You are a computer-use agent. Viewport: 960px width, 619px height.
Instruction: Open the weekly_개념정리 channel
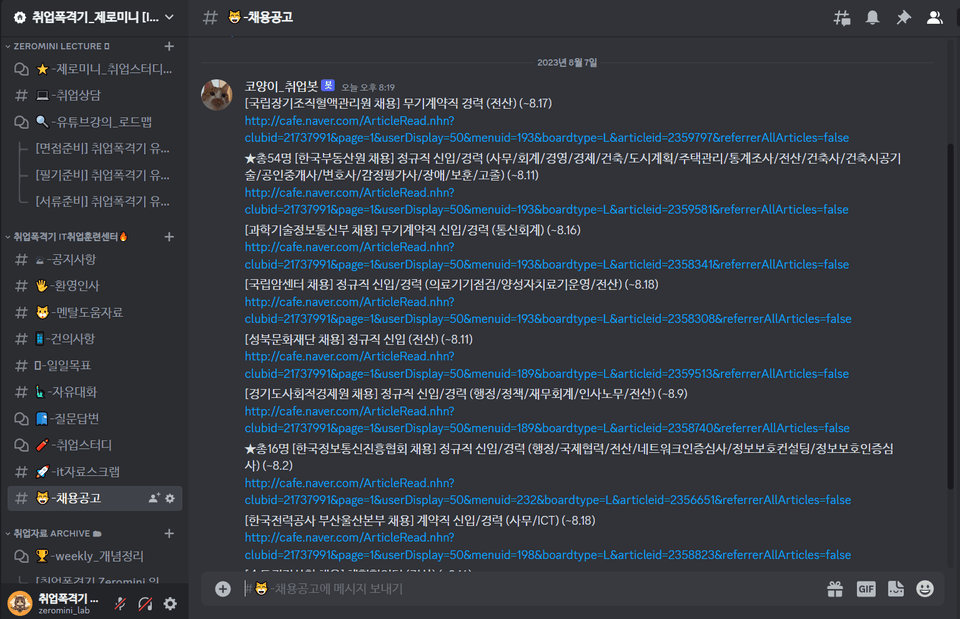(94, 556)
